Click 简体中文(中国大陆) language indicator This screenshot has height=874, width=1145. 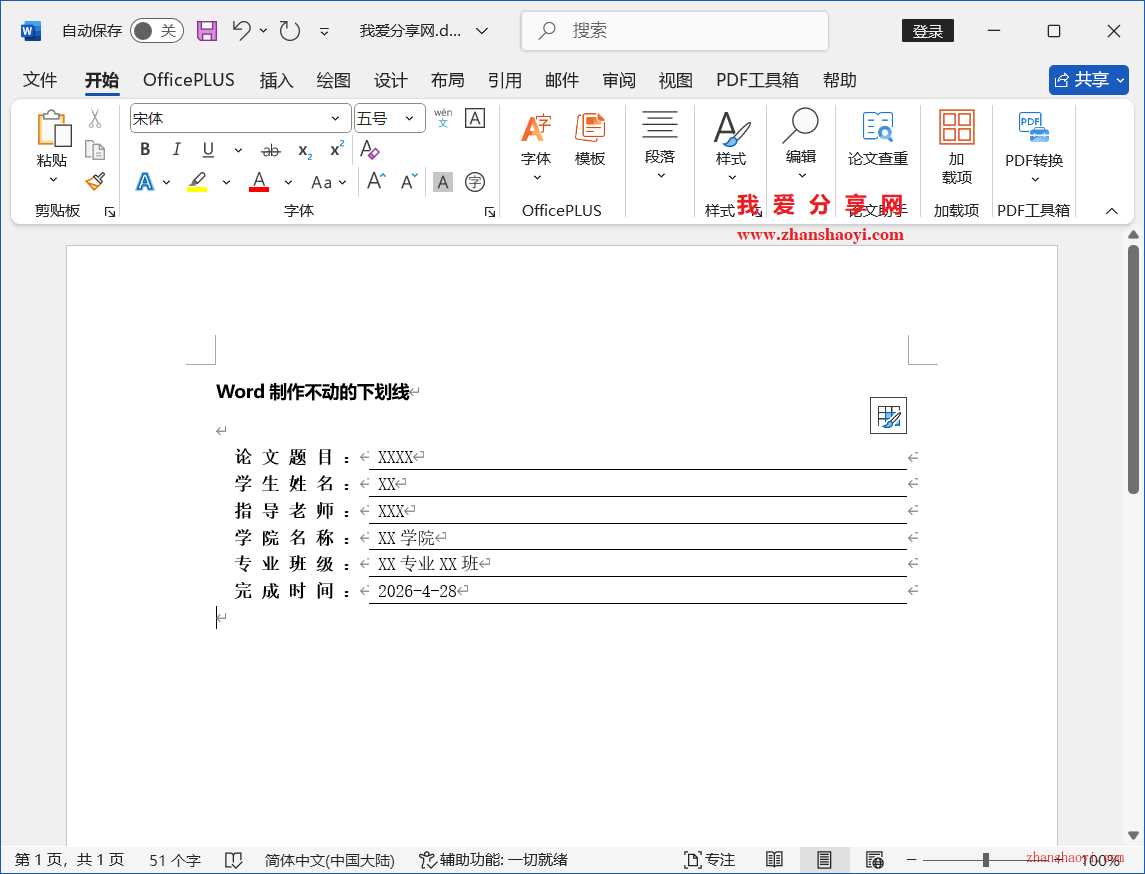click(329, 860)
